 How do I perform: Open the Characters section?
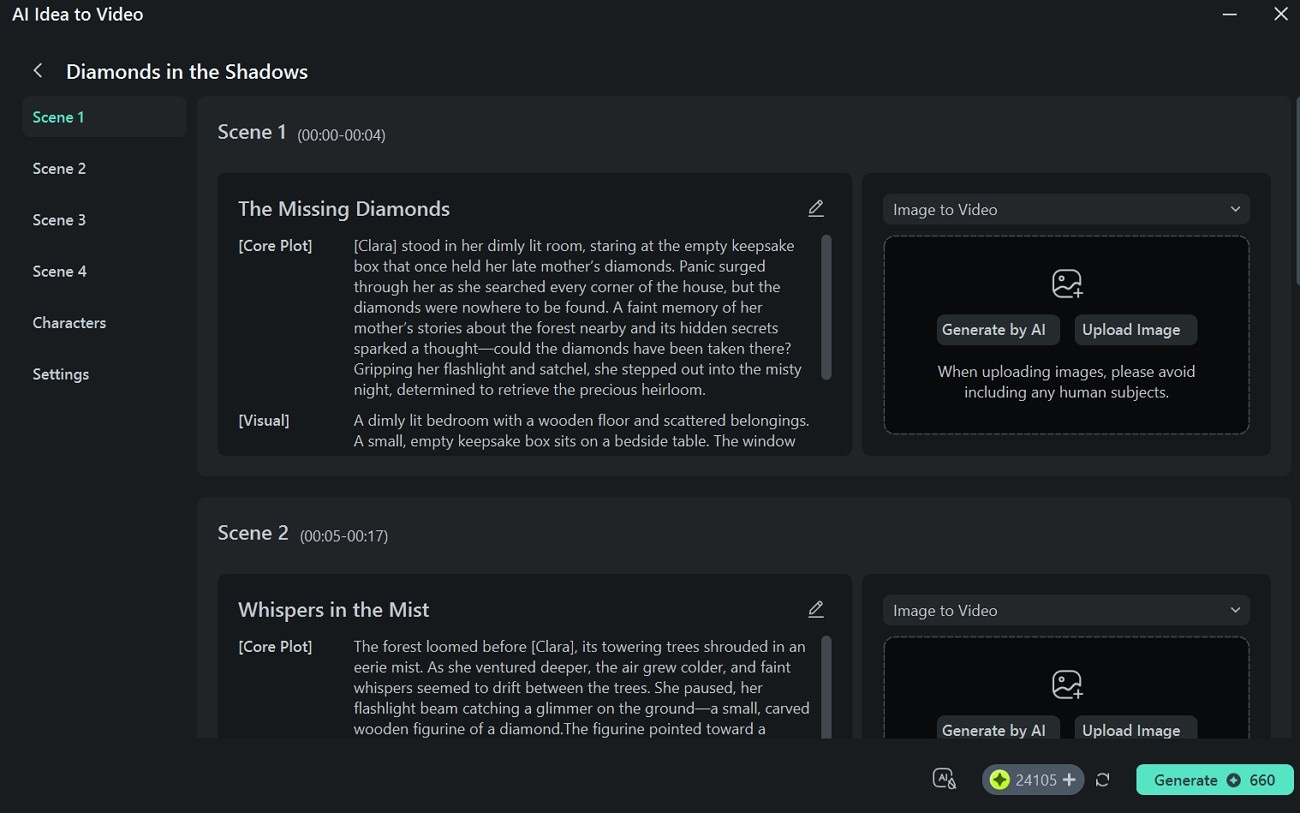[69, 323]
